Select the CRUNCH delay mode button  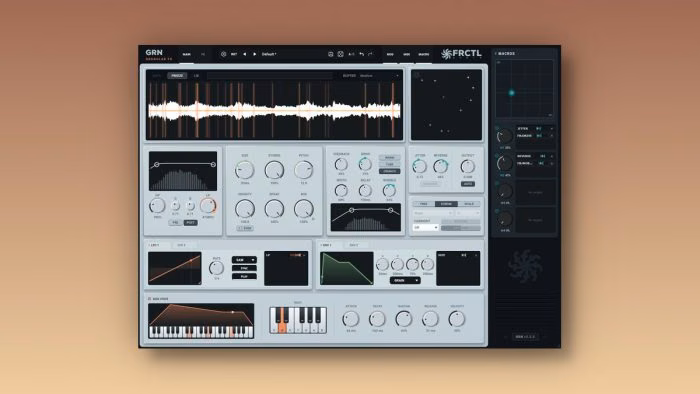389,171
